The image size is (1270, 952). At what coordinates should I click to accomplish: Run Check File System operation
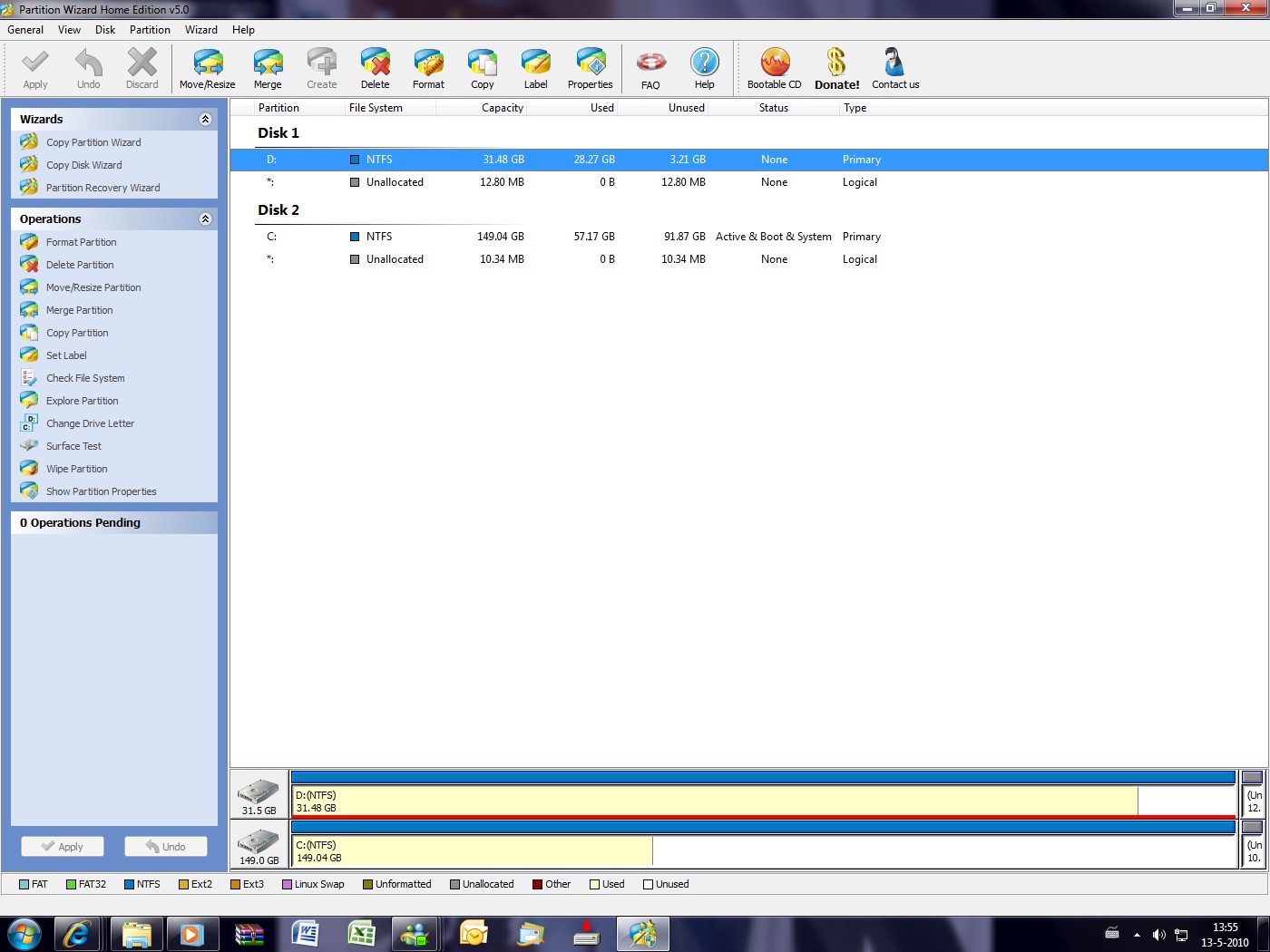(85, 378)
